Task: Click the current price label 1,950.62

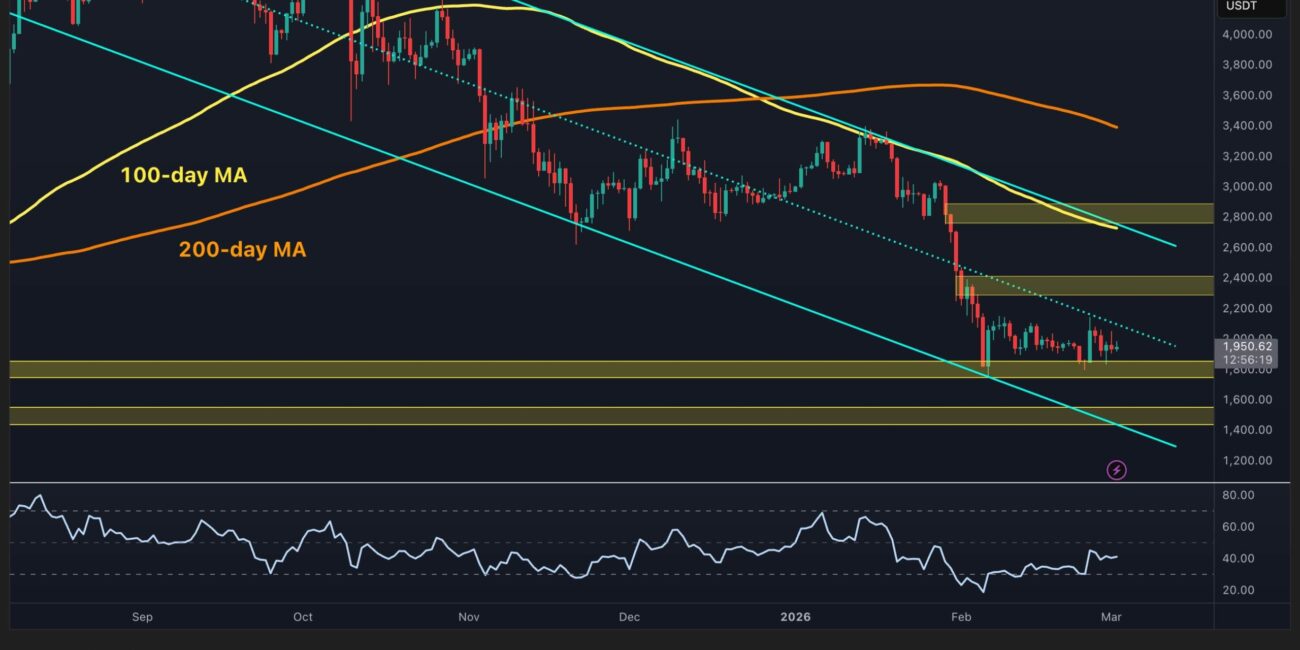Action: point(1245,346)
